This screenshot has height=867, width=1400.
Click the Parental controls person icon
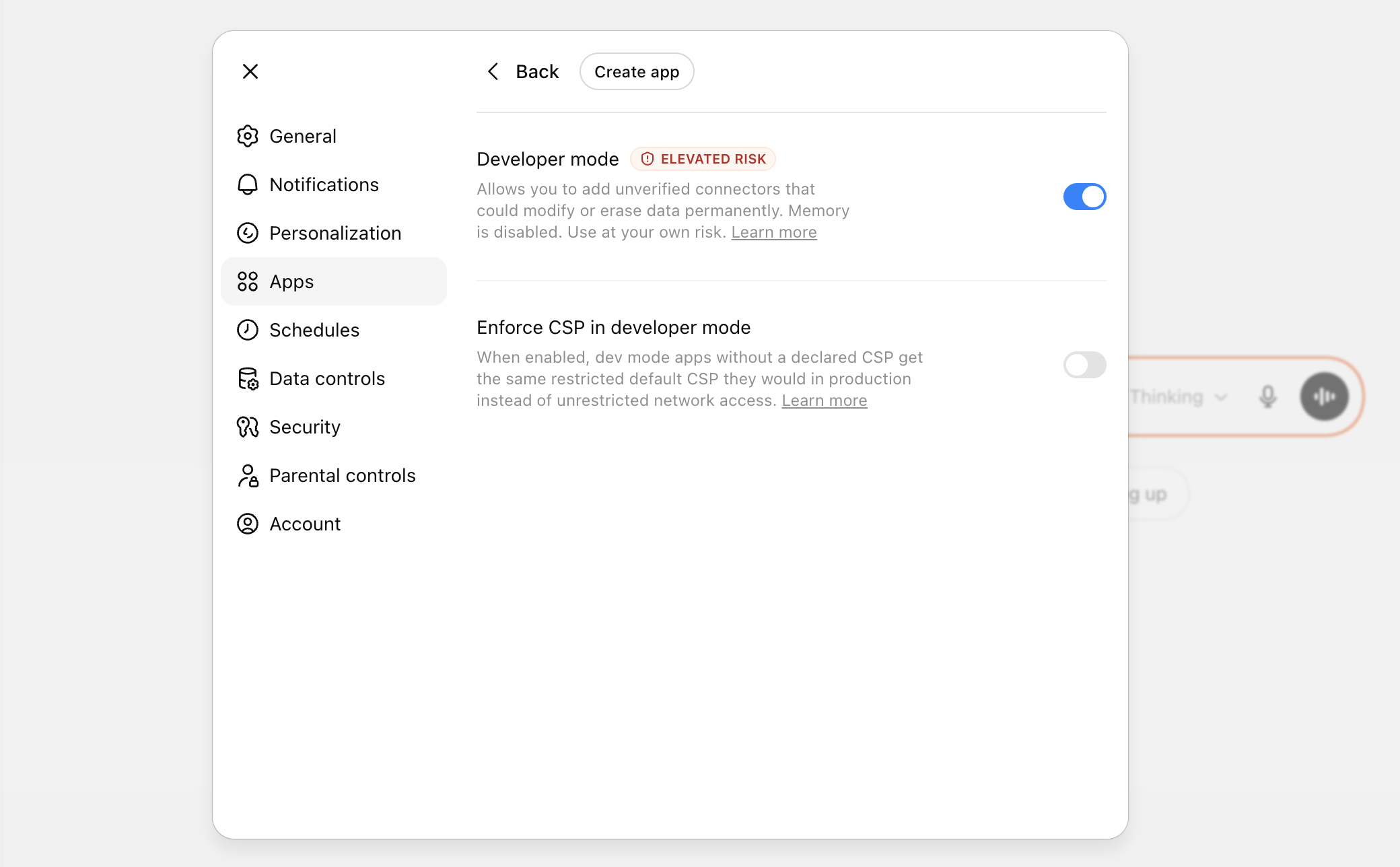(x=248, y=475)
